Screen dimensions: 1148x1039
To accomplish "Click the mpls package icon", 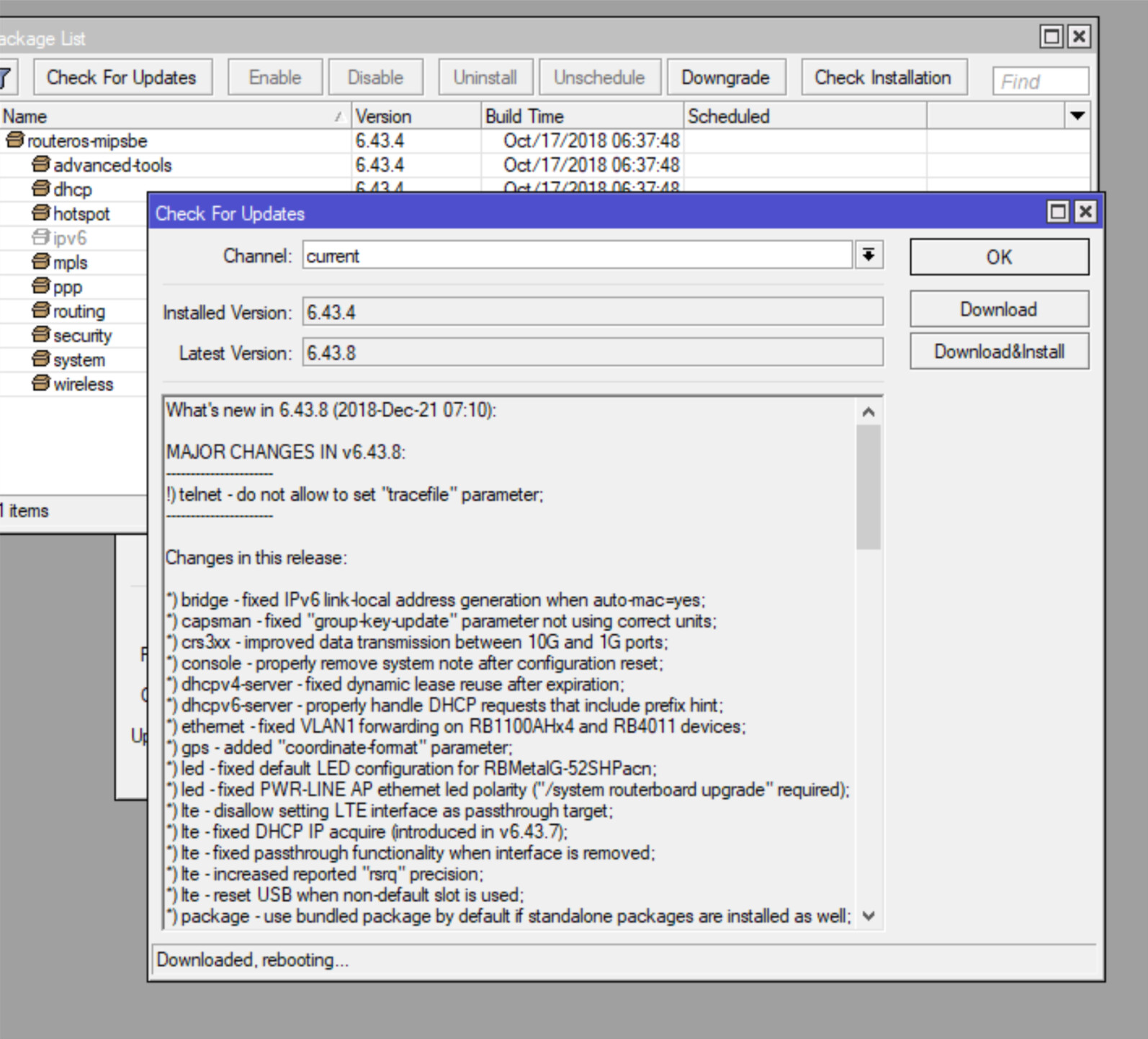I will tap(41, 262).
